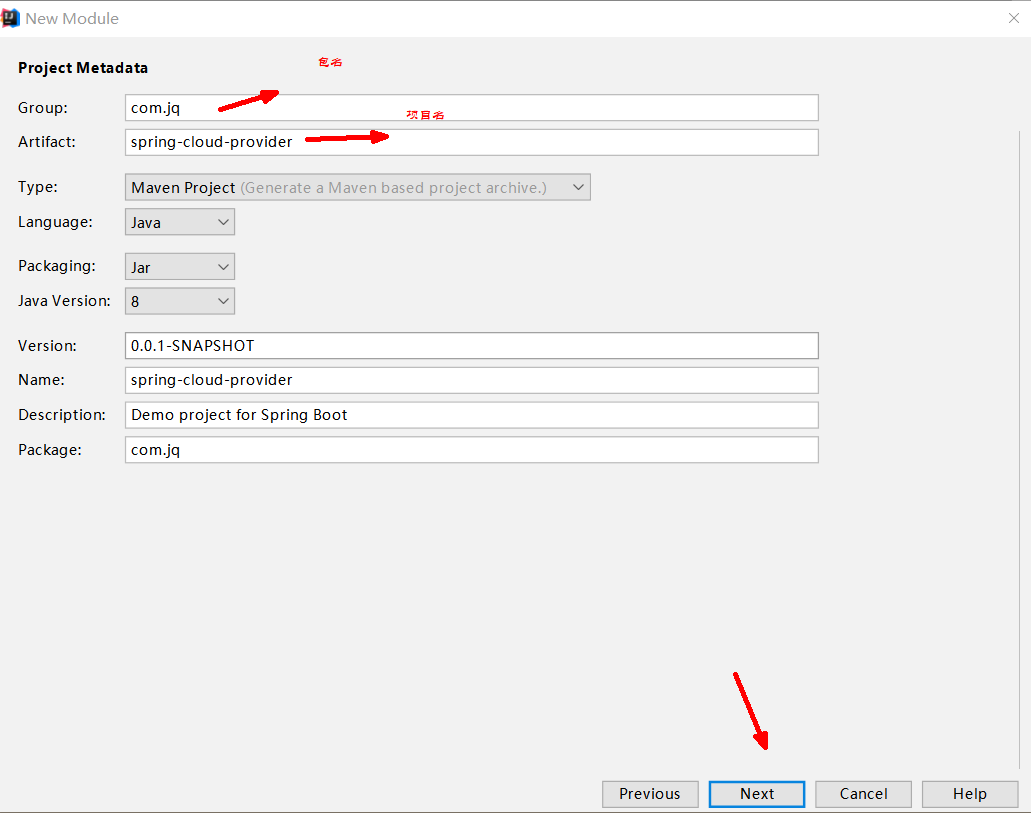This screenshot has height=815, width=1031.
Task: Click the Name: label
Action: point(41,380)
